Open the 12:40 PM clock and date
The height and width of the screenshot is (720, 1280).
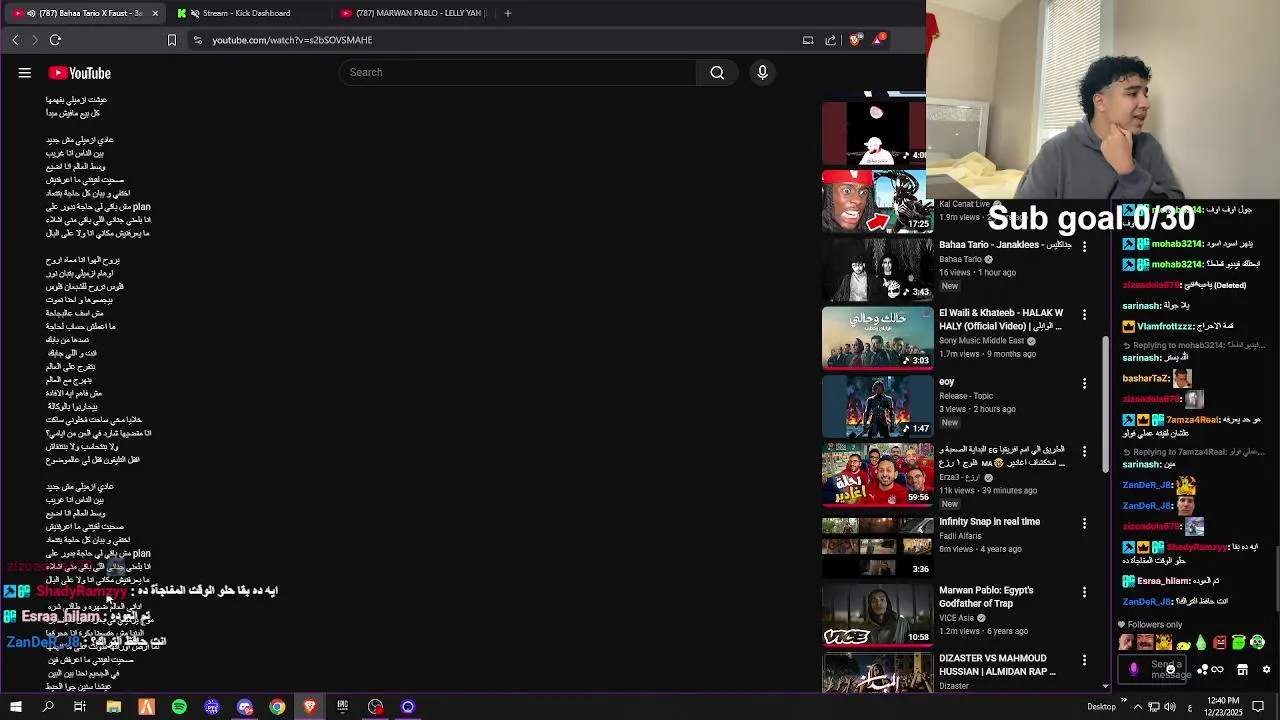(1222, 707)
